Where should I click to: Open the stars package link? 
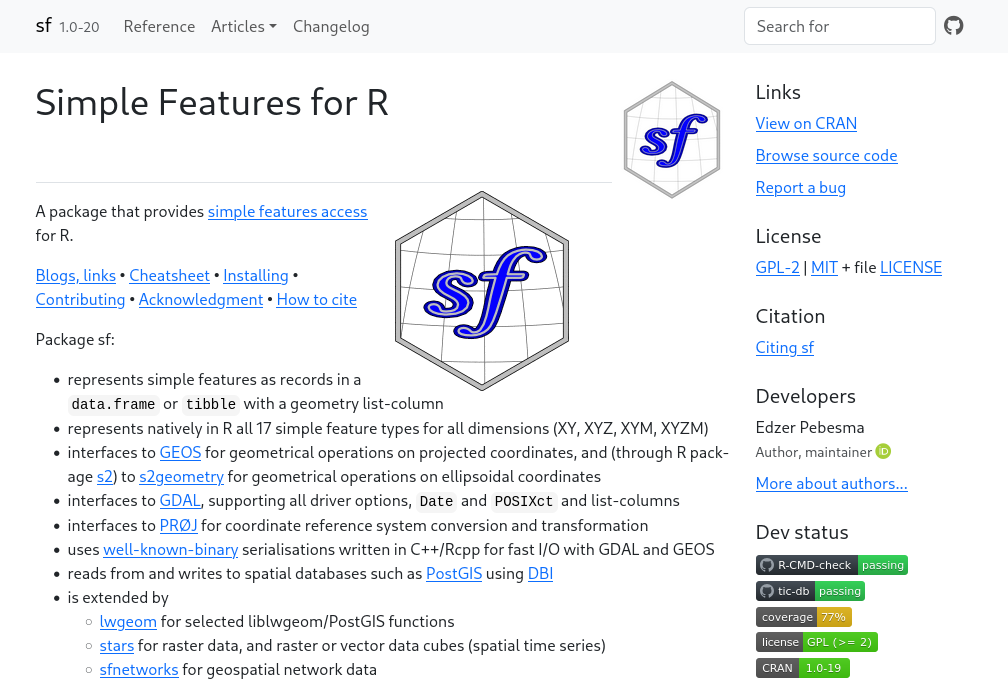tap(116, 645)
